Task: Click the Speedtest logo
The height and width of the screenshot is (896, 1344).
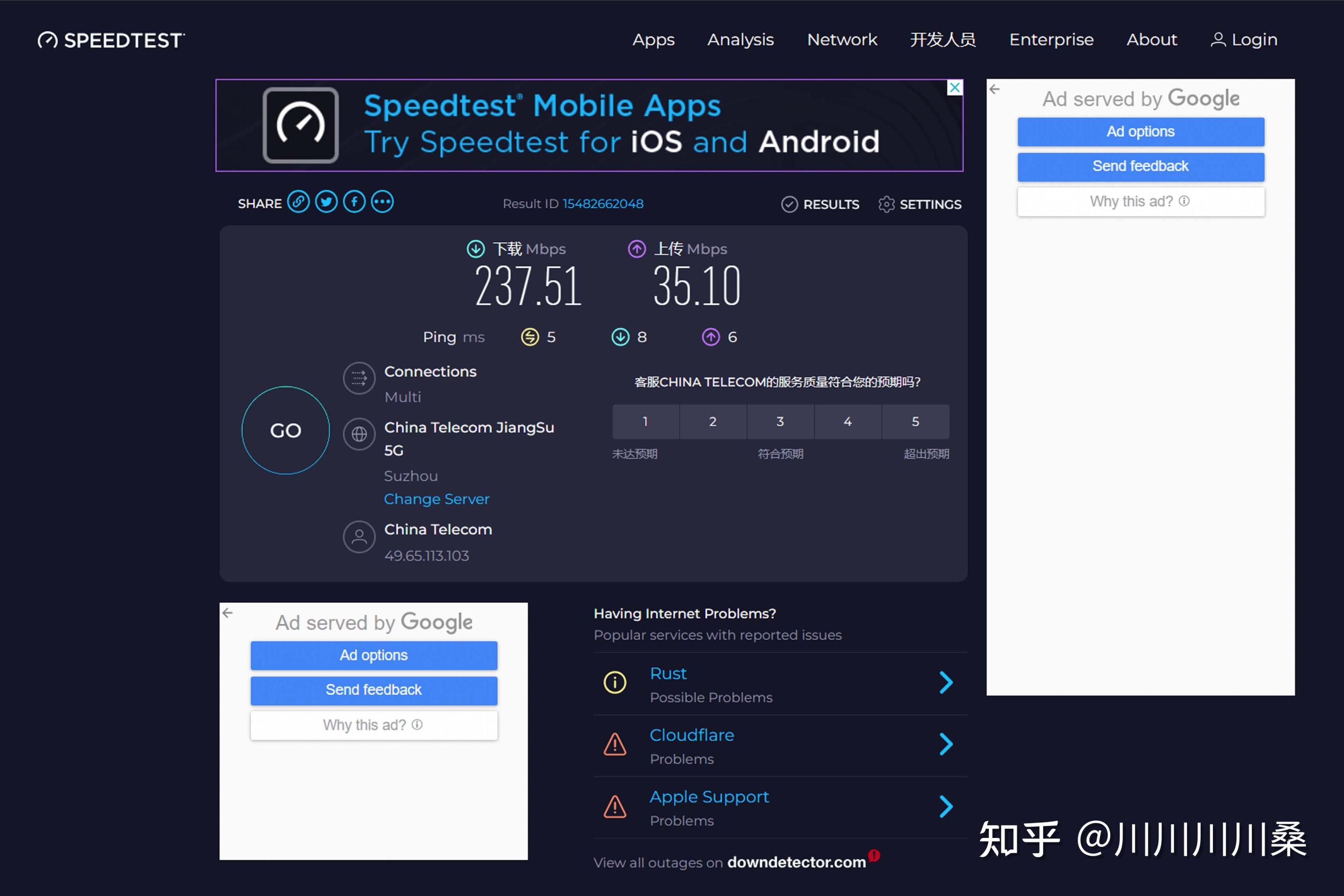Action: [x=111, y=40]
